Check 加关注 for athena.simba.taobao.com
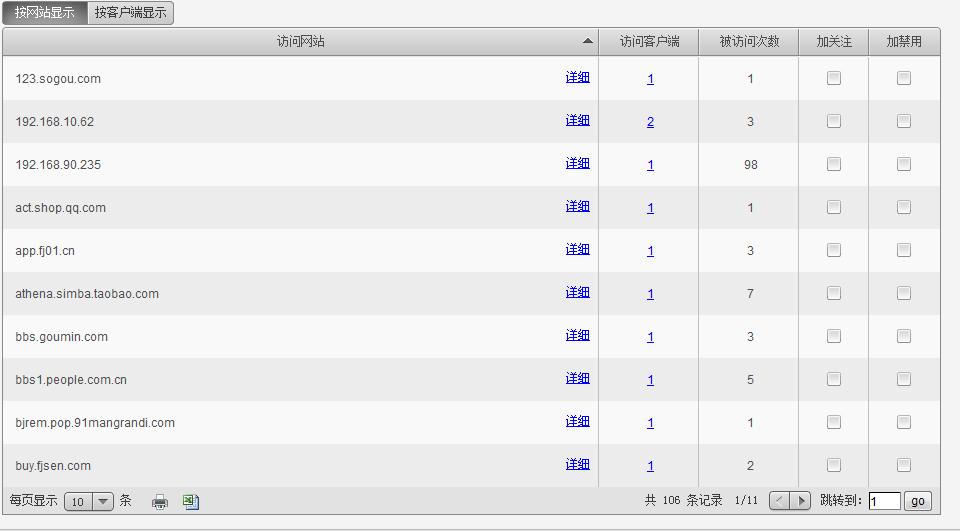The width and height of the screenshot is (960, 531). coord(834,293)
